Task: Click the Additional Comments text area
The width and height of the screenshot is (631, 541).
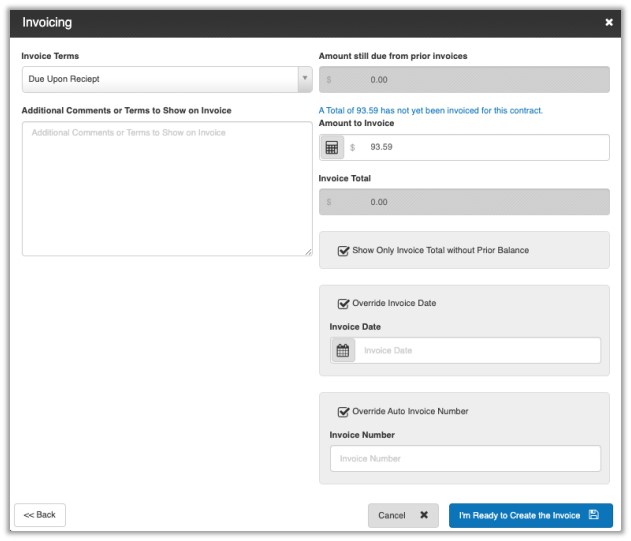Action: [167, 188]
